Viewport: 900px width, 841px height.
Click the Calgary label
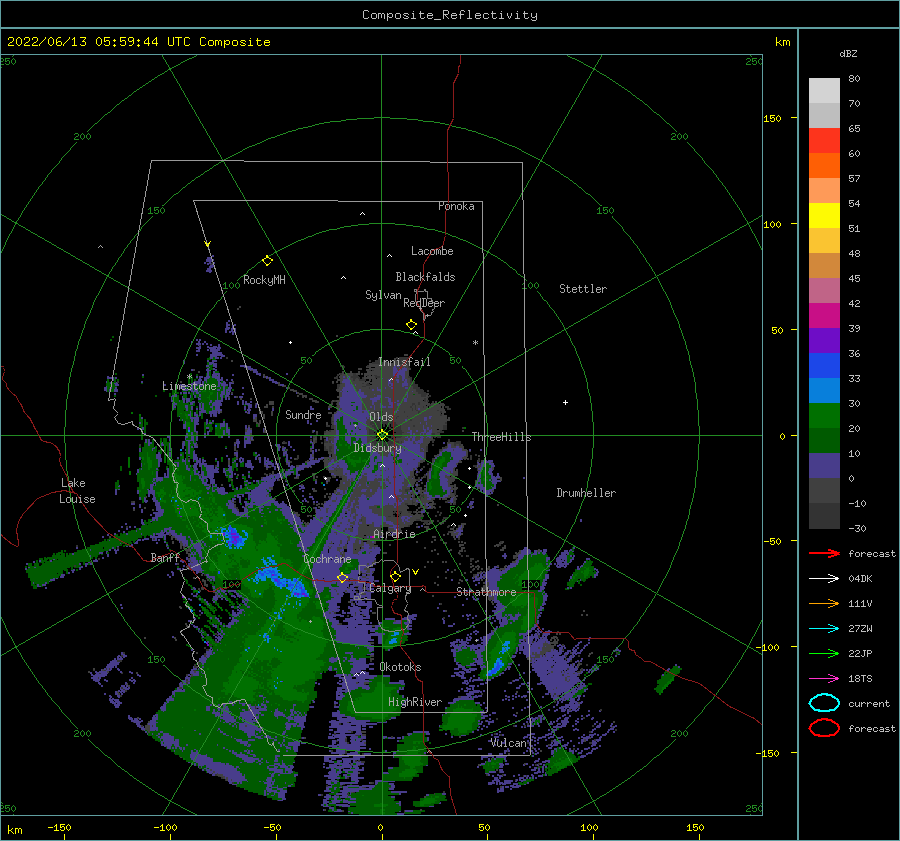coord(390,588)
